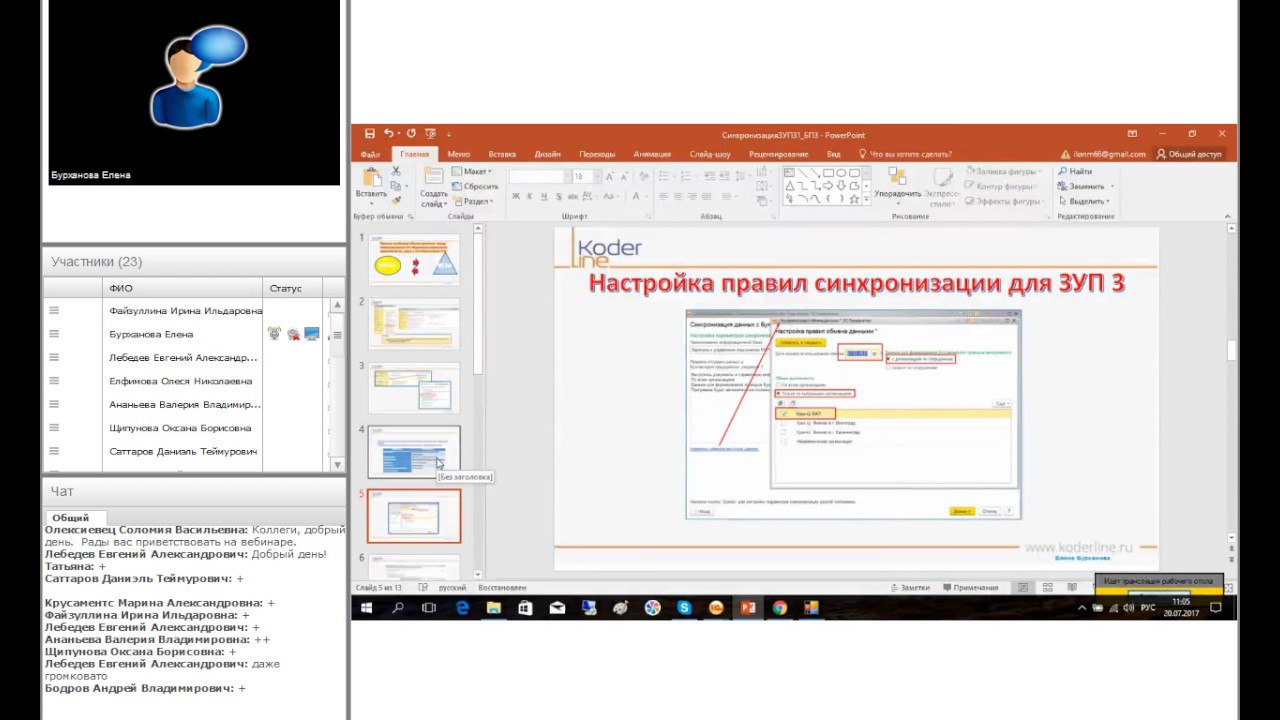Collapse the ribbon with the chevron
The height and width of the screenshot is (720, 1280).
pyautogui.click(x=1229, y=216)
